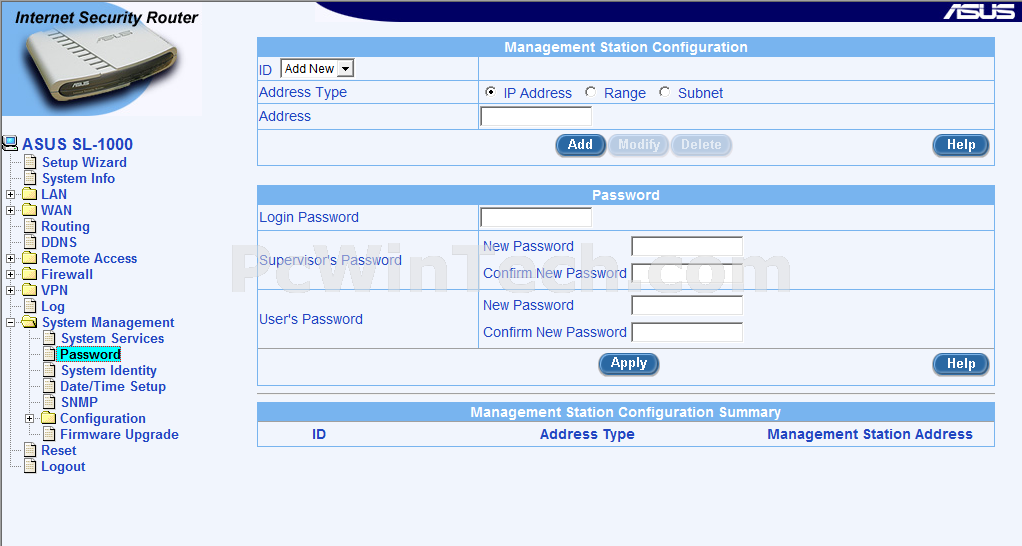Click the ASUS SL-1000 computer icon

click(10, 143)
